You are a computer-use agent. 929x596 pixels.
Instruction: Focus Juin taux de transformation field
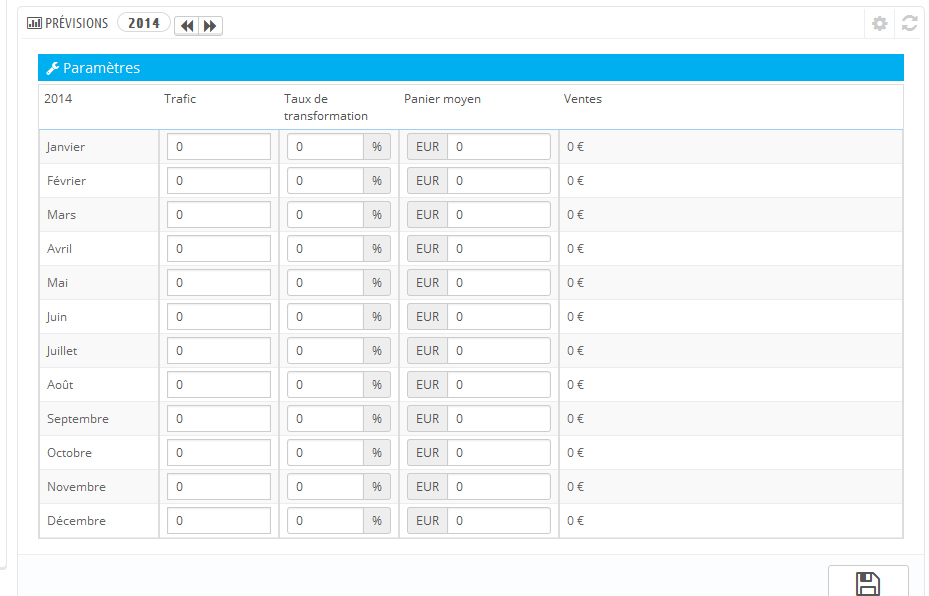point(325,317)
